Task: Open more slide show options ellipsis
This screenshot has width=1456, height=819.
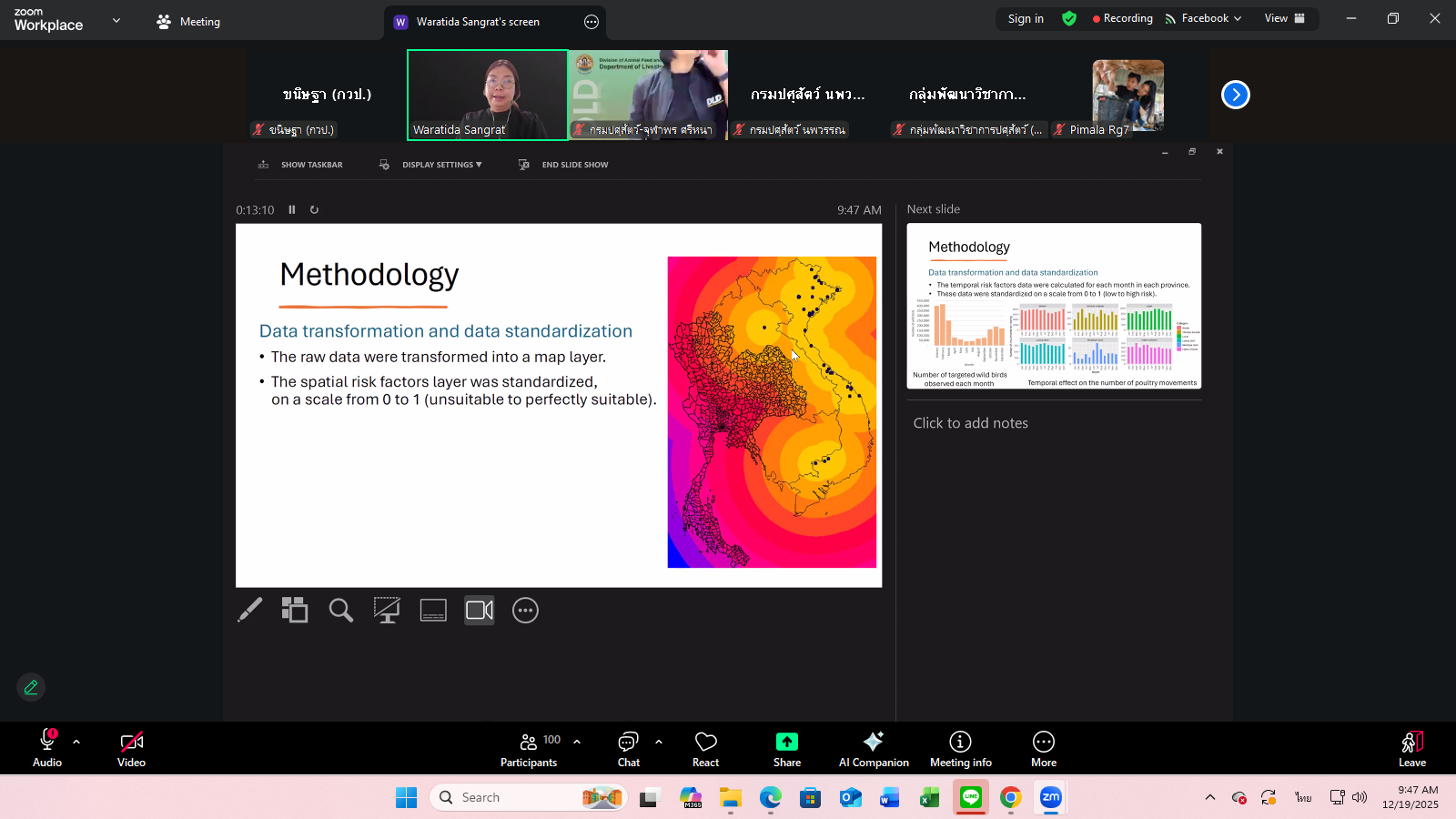Action: pyautogui.click(x=525, y=610)
